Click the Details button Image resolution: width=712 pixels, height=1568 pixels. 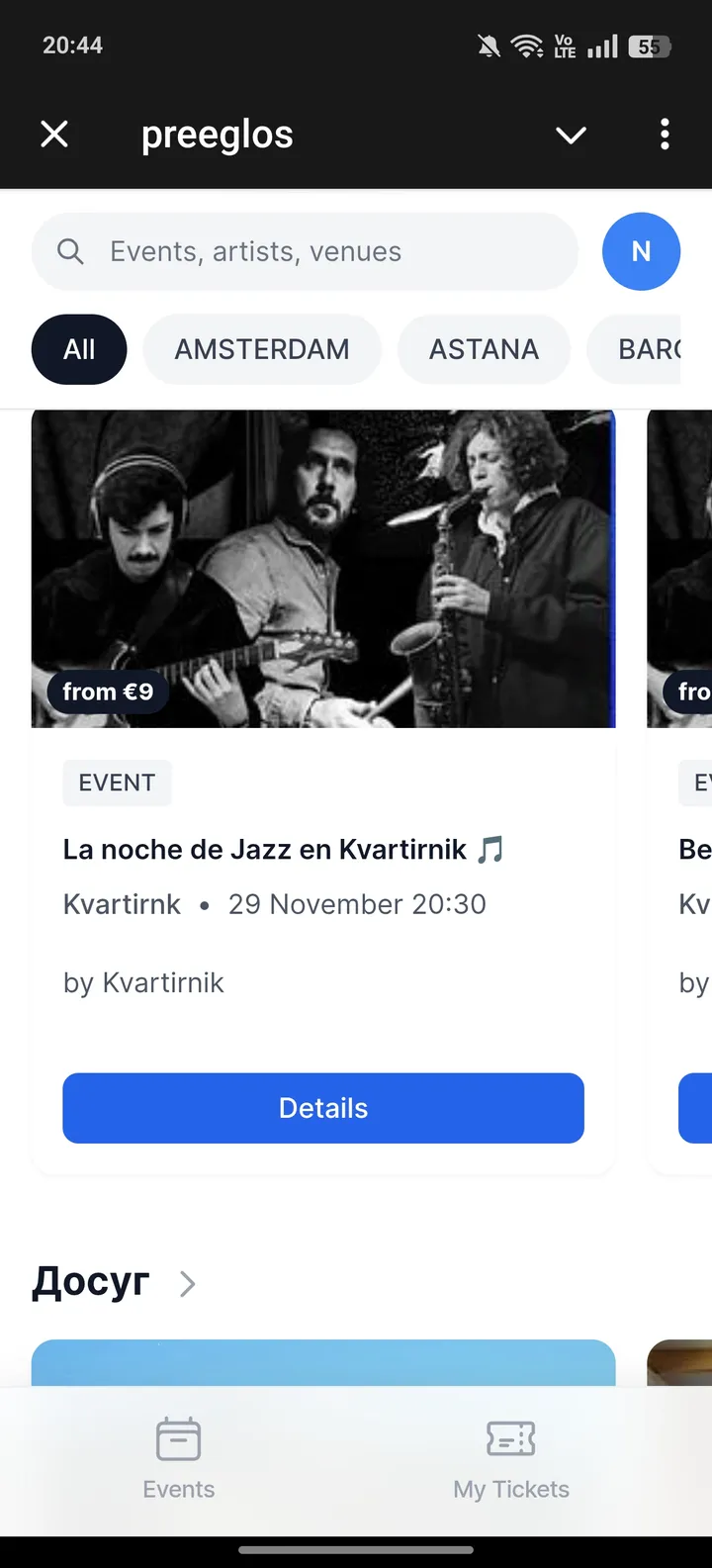323,1108
